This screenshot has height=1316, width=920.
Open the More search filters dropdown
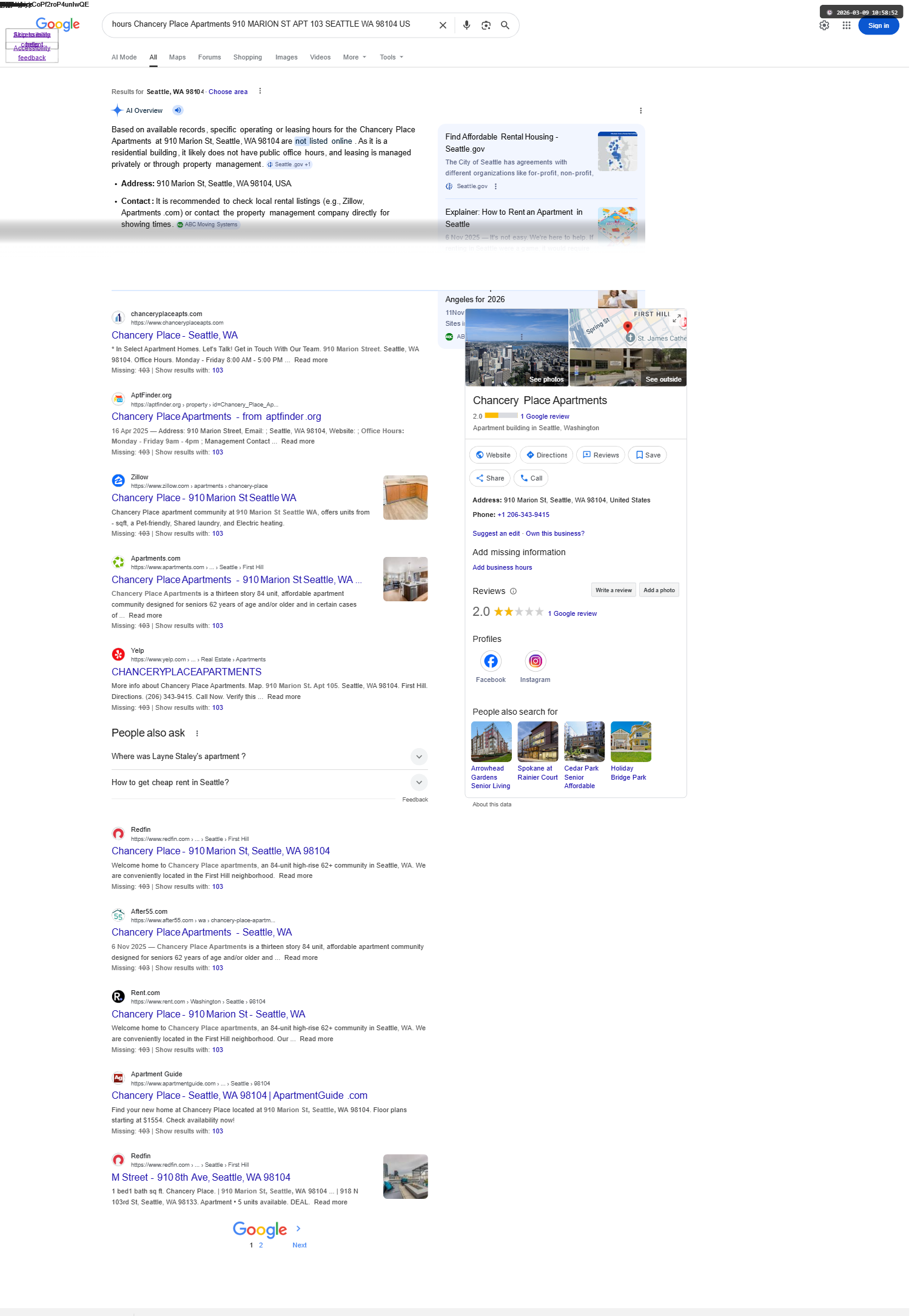coord(354,57)
